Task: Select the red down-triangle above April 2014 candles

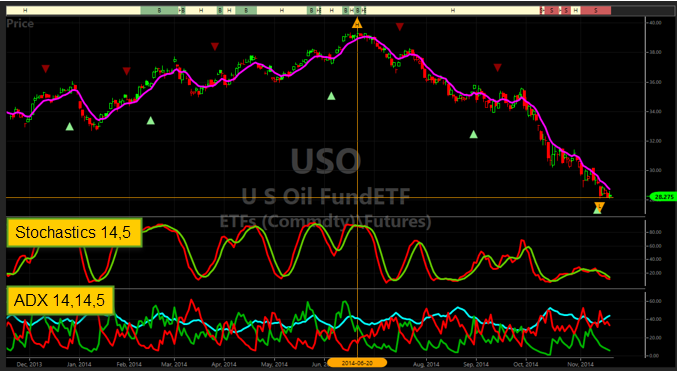Action: (x=215, y=47)
